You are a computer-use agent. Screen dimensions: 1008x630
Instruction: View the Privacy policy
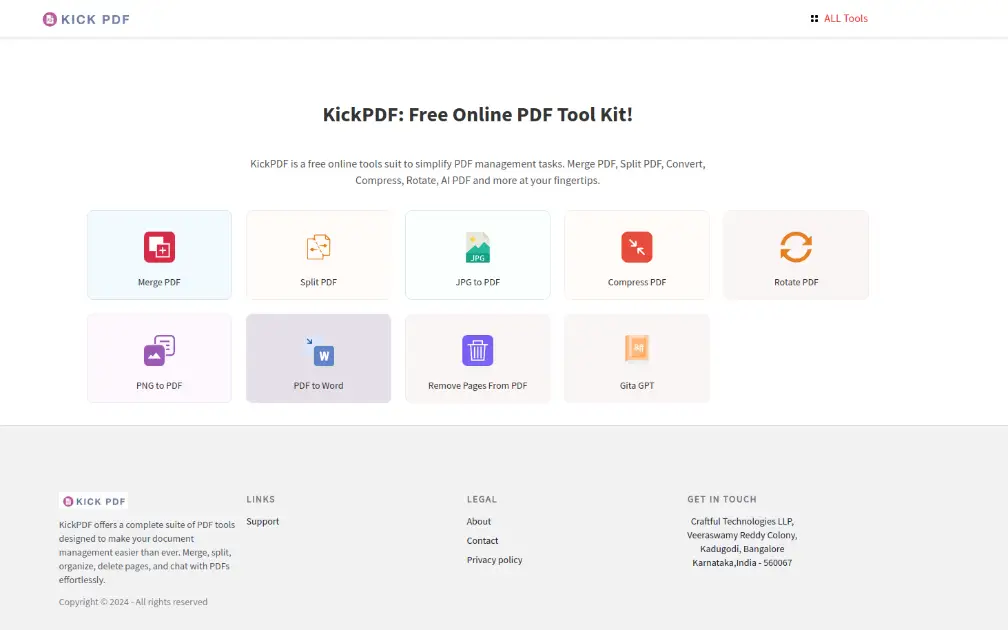tap(494, 560)
